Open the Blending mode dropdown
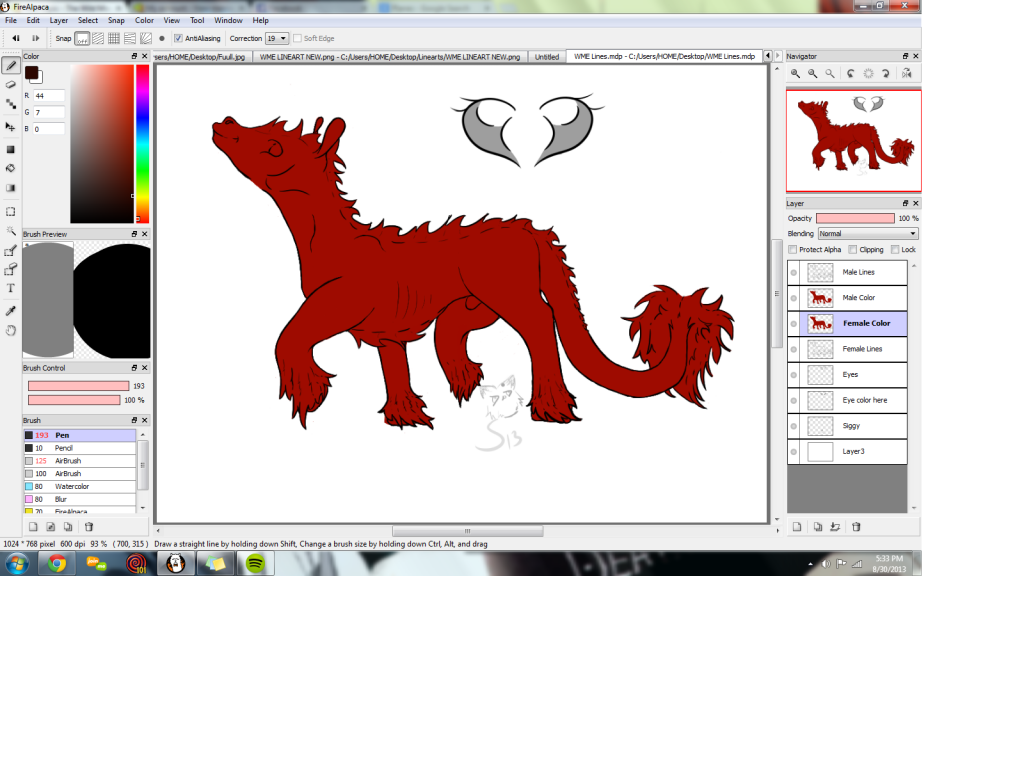This screenshot has height=768, width=1024. click(867, 233)
